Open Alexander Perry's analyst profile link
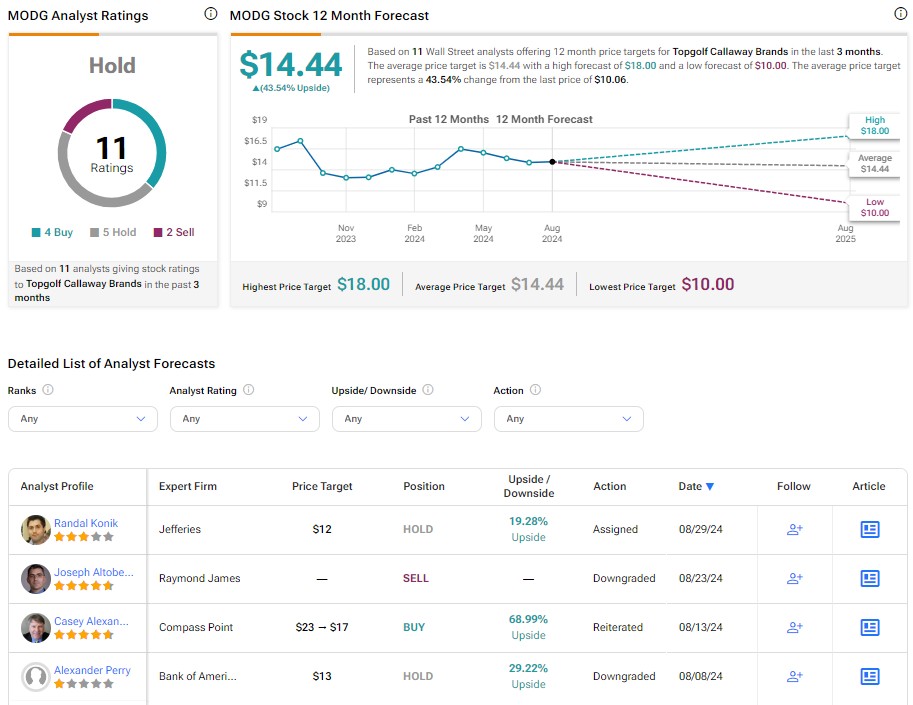The image size is (913, 705). (x=92, y=670)
